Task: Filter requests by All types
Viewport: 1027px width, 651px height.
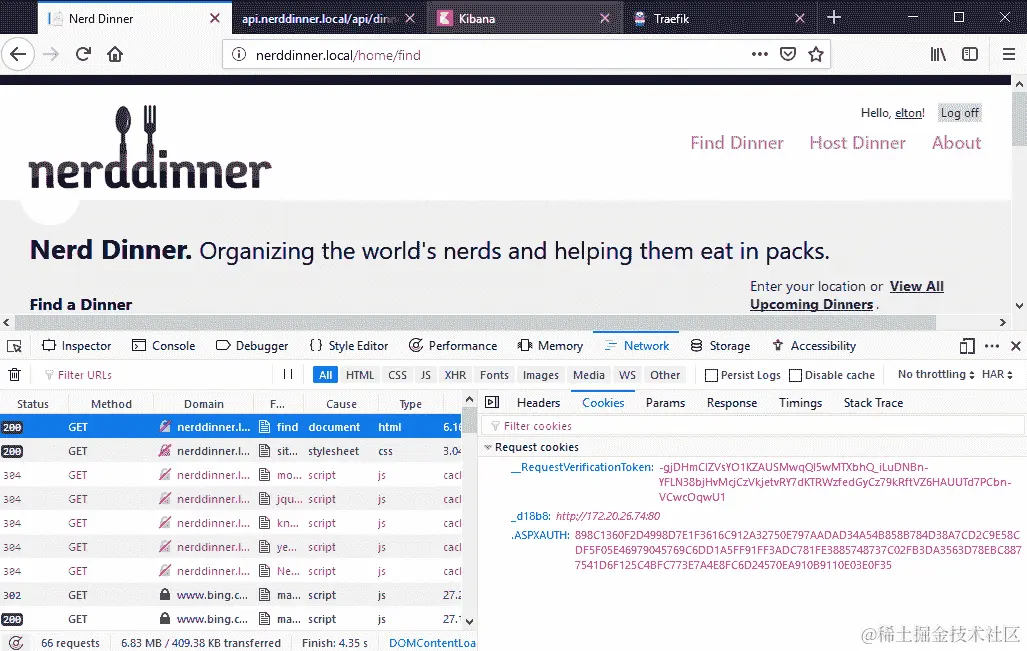Action: 326,375
